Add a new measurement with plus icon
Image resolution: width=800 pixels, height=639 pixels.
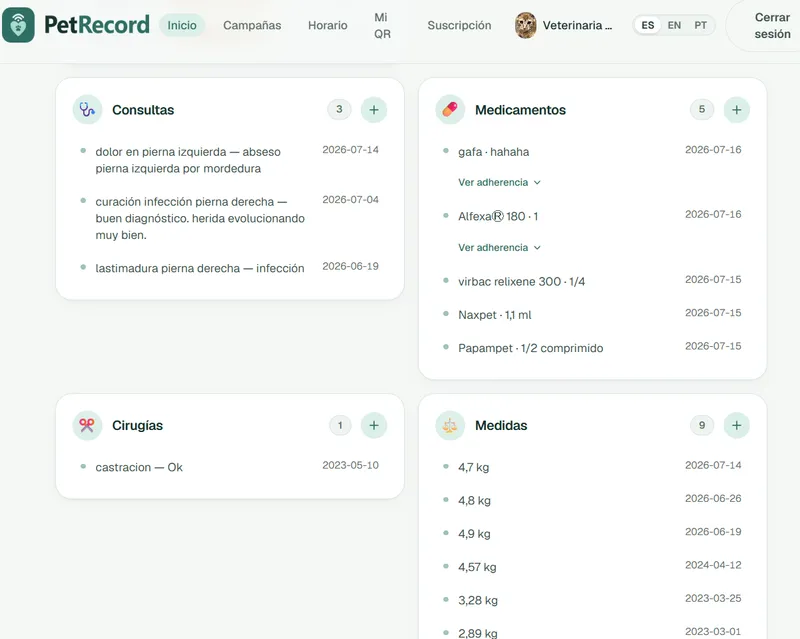pyautogui.click(x=736, y=425)
